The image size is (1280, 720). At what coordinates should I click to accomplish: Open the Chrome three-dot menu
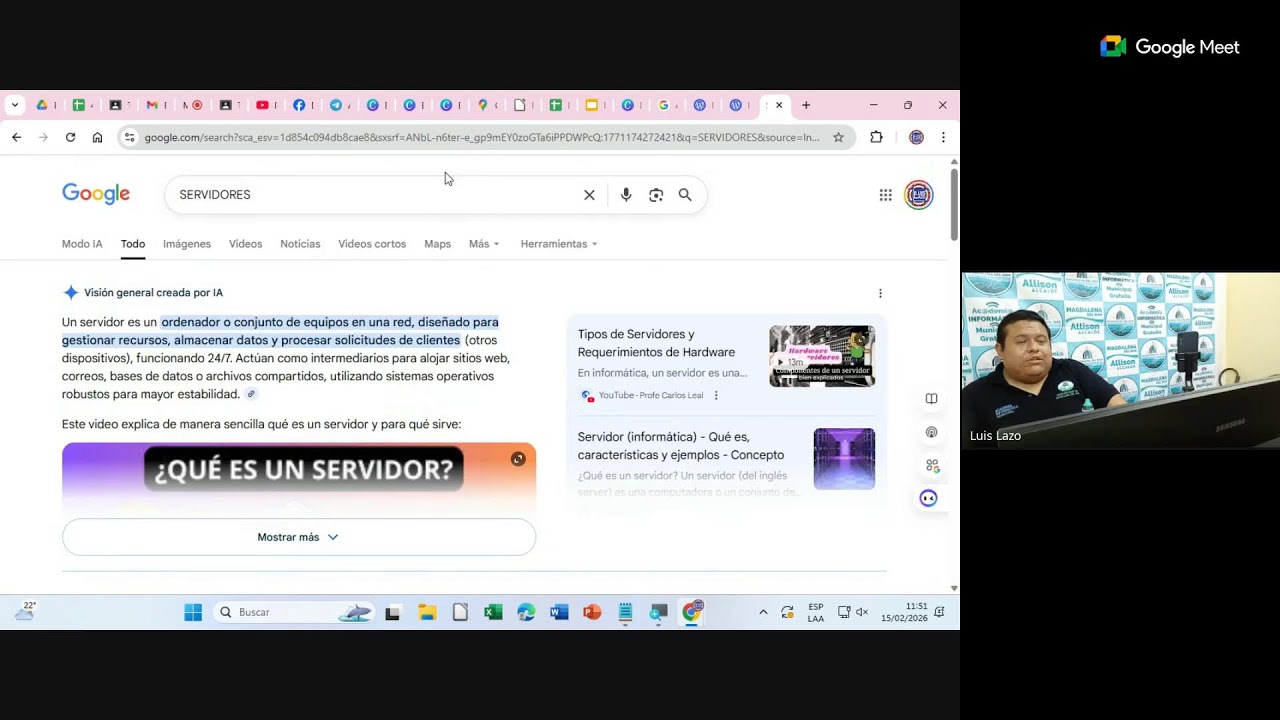(x=943, y=137)
